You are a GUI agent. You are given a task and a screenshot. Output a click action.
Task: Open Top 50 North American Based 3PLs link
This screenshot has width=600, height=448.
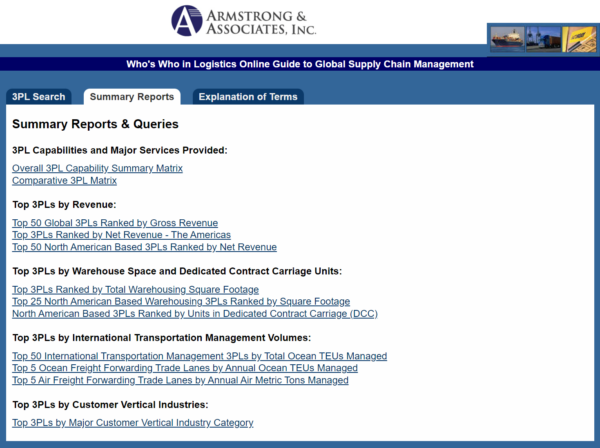pos(144,247)
